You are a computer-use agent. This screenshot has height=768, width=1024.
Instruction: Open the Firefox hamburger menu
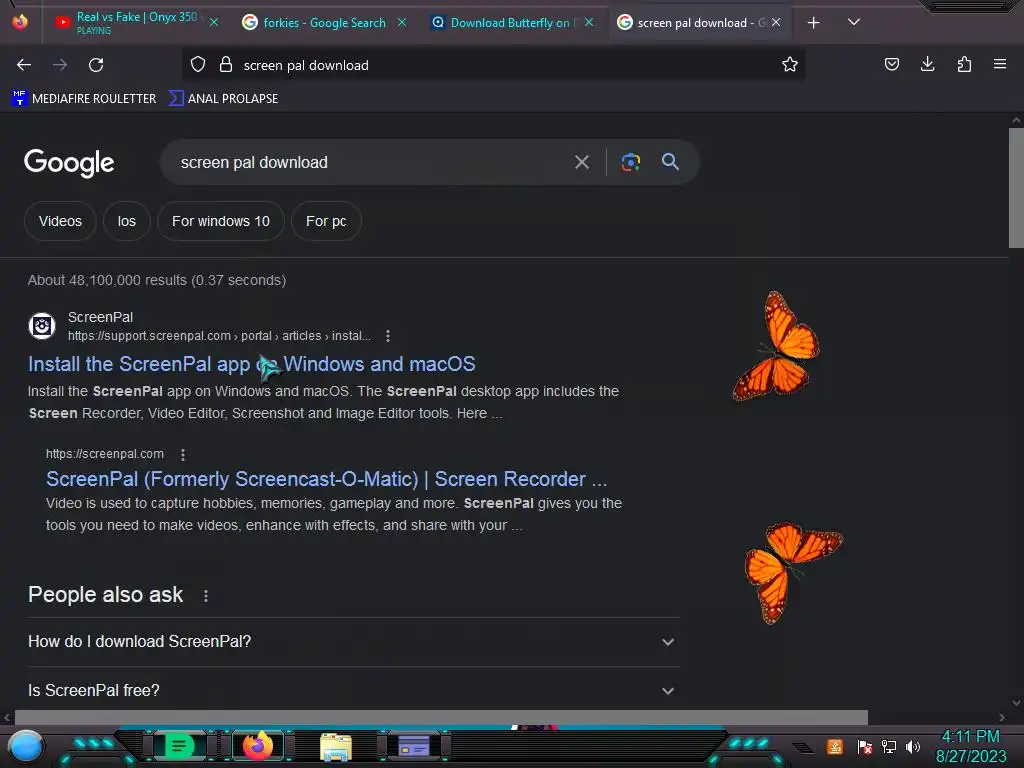tap(1000, 65)
